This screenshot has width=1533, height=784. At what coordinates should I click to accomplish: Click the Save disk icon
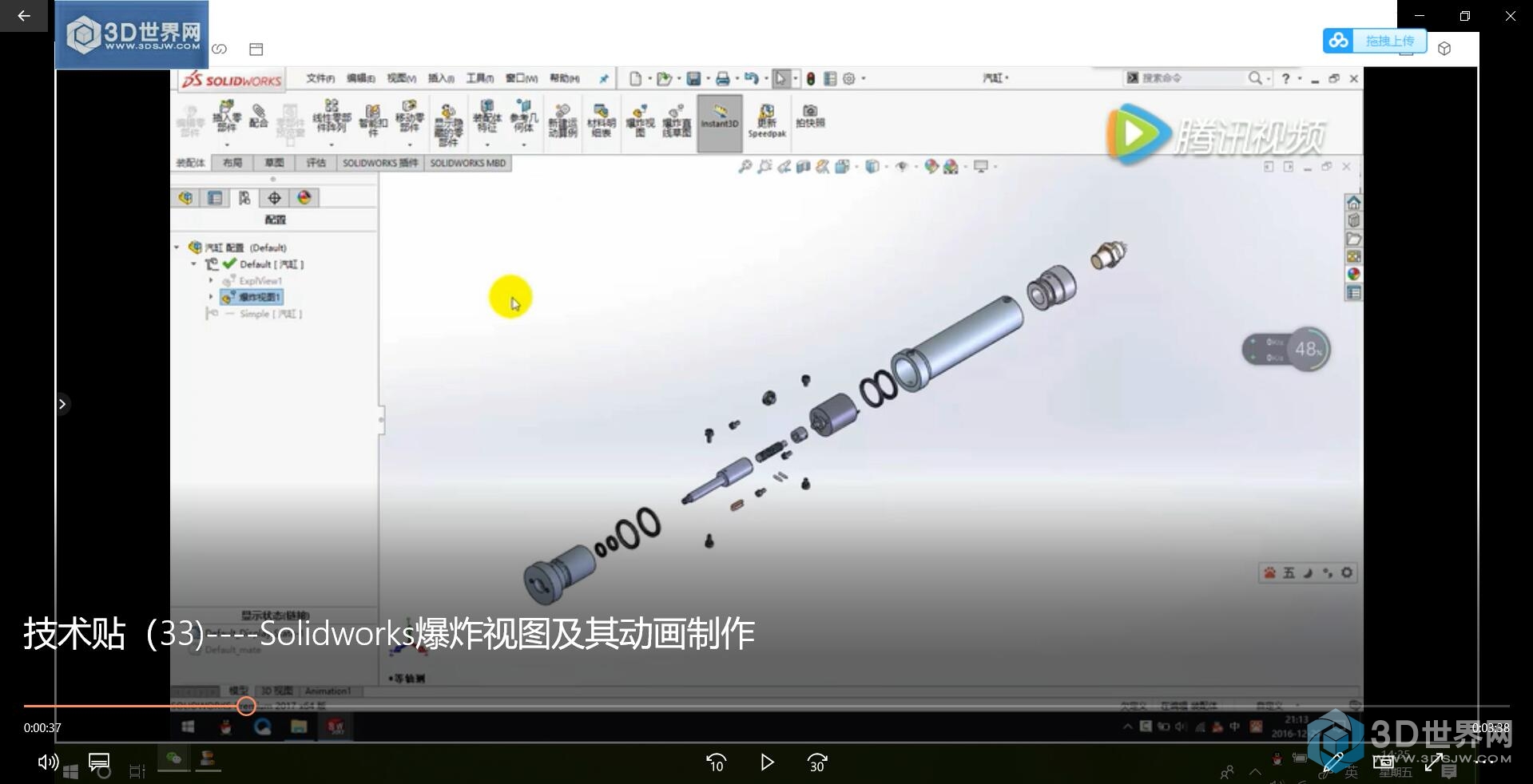click(x=693, y=78)
